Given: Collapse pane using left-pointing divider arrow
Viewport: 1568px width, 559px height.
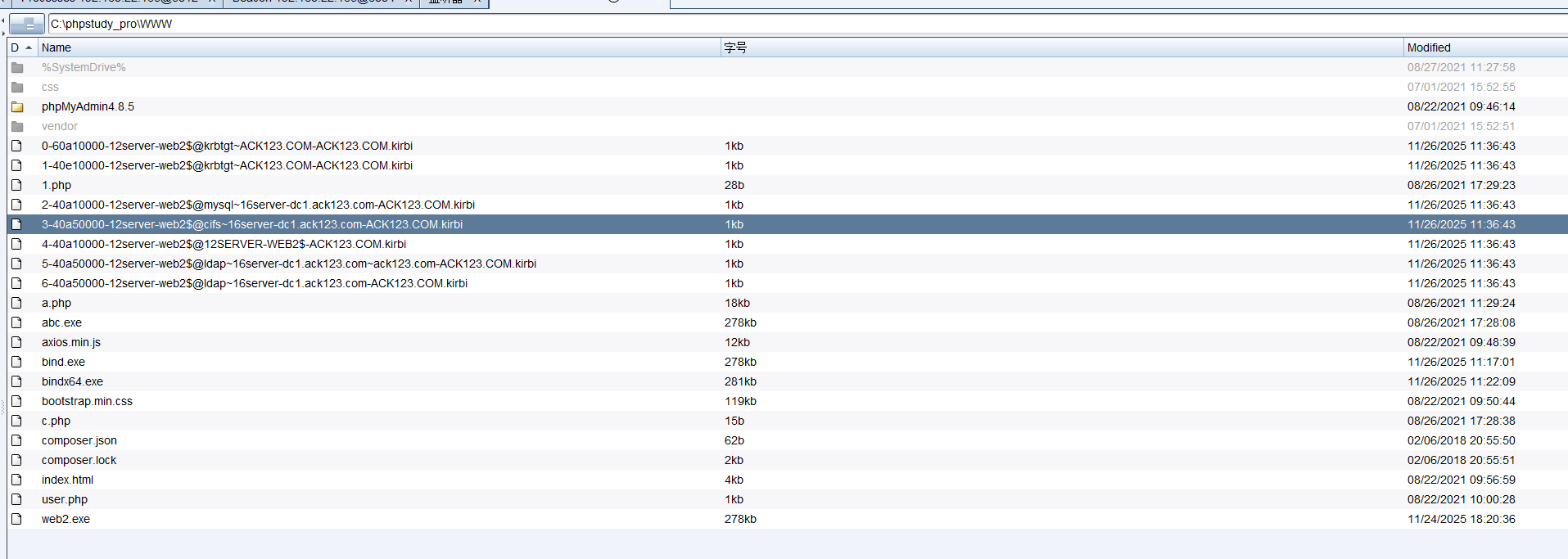Looking at the screenshot, I should (x=2, y=20).
